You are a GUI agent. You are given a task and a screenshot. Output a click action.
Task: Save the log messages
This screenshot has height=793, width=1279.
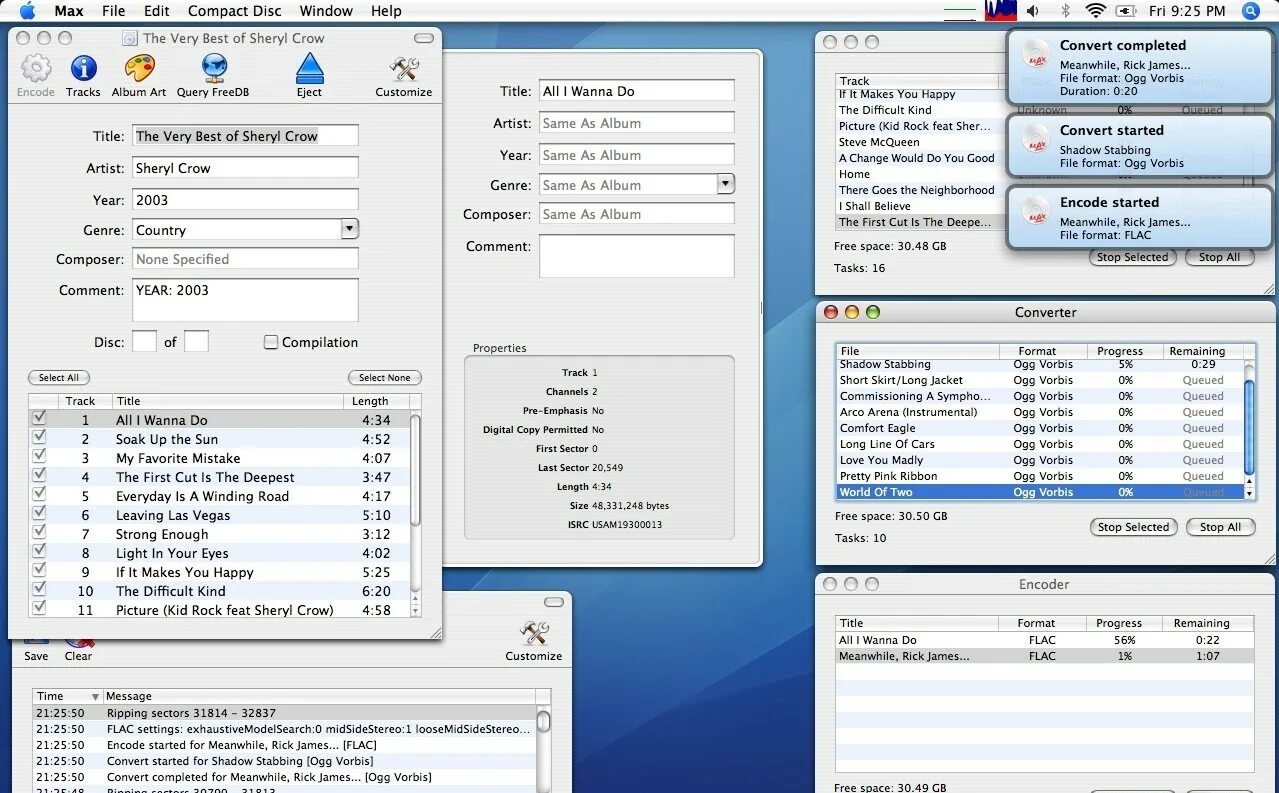36,648
